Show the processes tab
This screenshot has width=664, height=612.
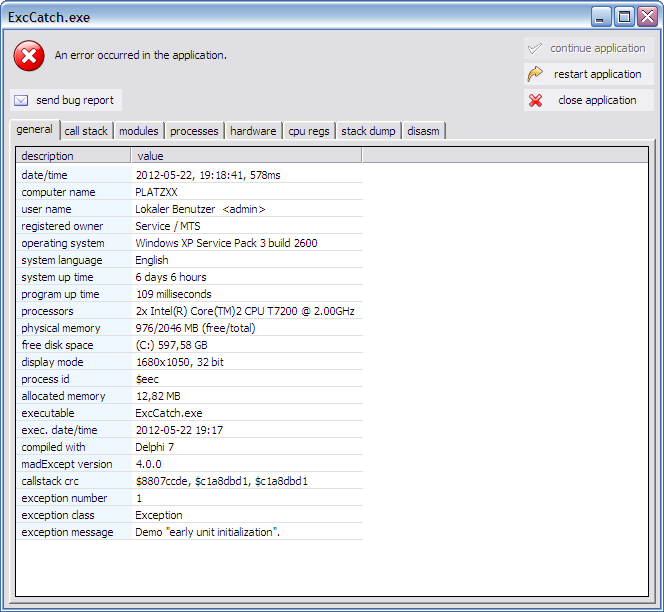coord(194,131)
